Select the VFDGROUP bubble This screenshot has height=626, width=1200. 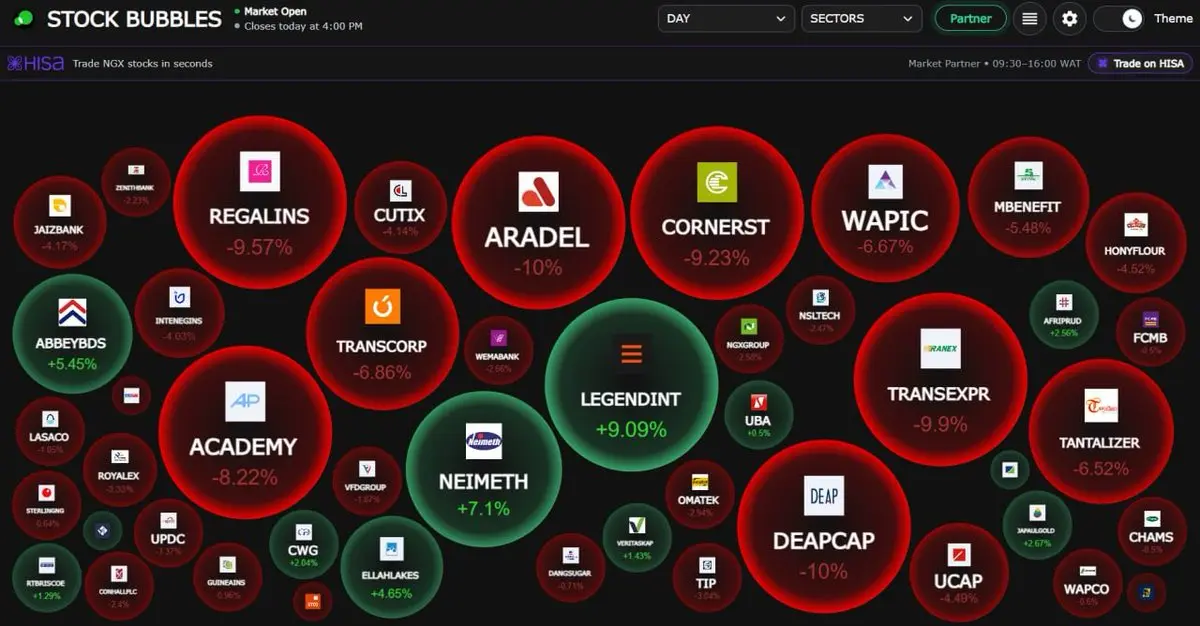367,483
